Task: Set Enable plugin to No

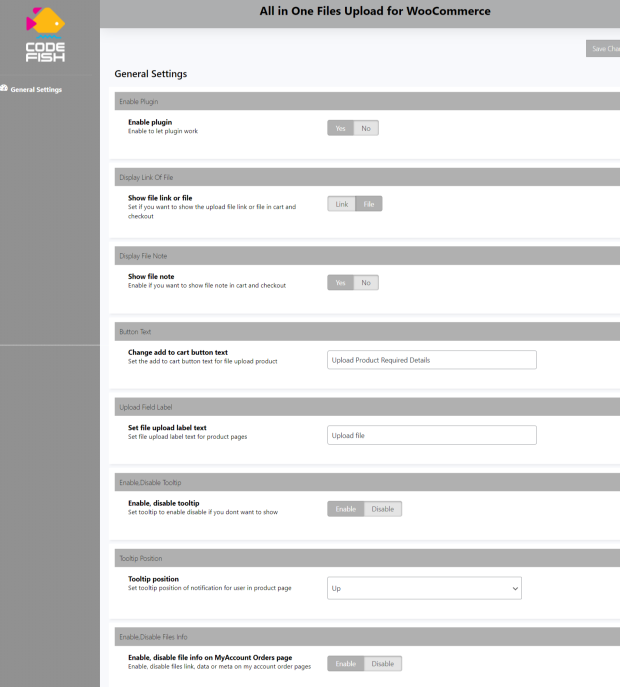Action: tap(366, 128)
